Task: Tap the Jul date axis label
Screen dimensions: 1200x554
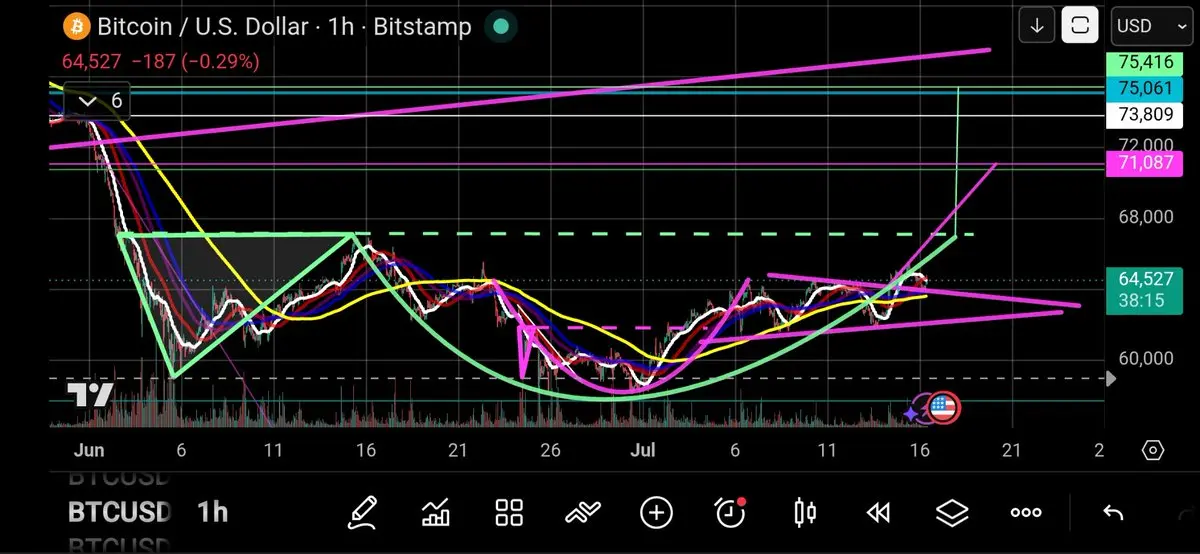Action: coord(643,451)
